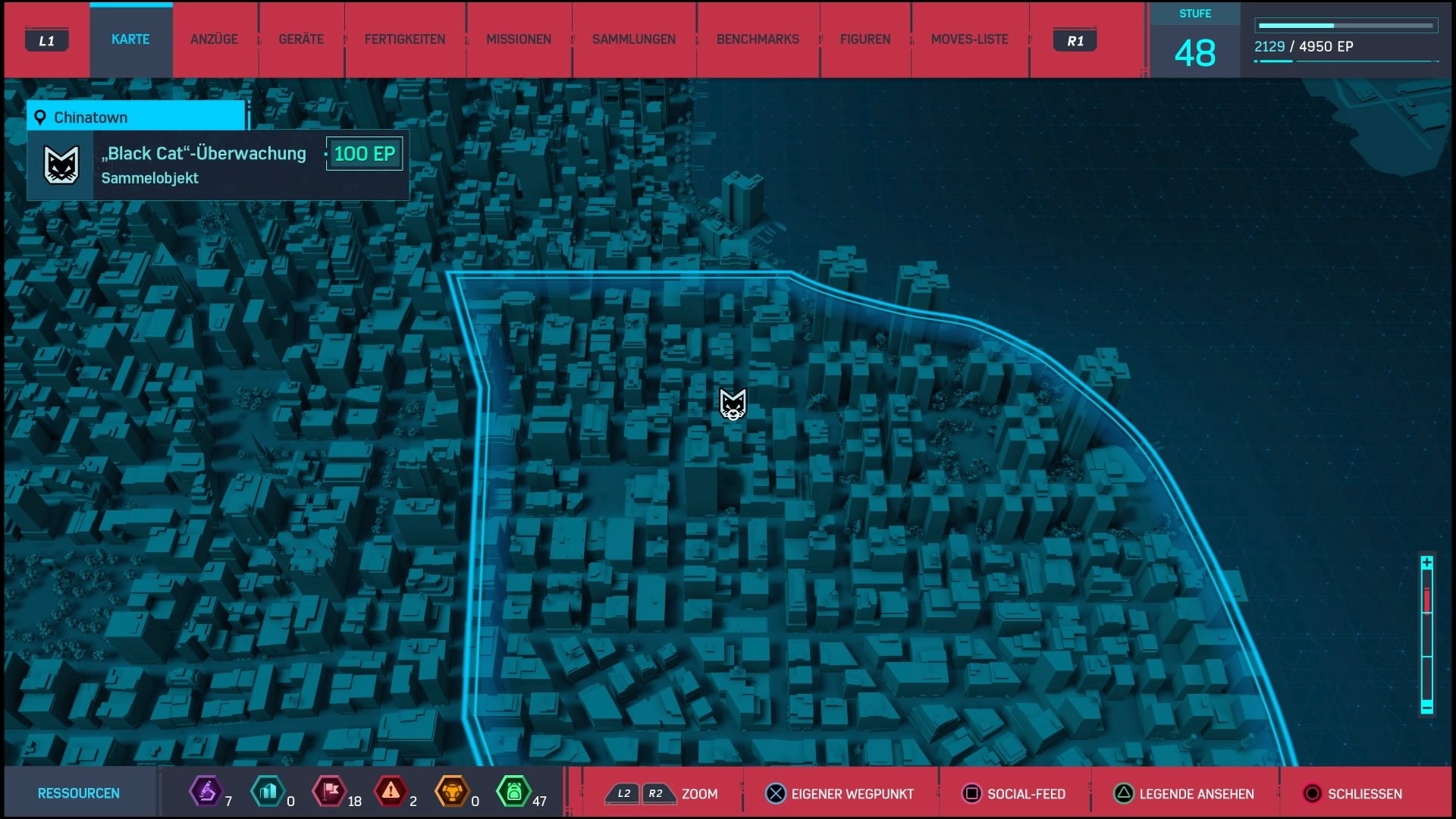Click the cross button icon for waypoint
1456x819 pixels.
coord(776,794)
